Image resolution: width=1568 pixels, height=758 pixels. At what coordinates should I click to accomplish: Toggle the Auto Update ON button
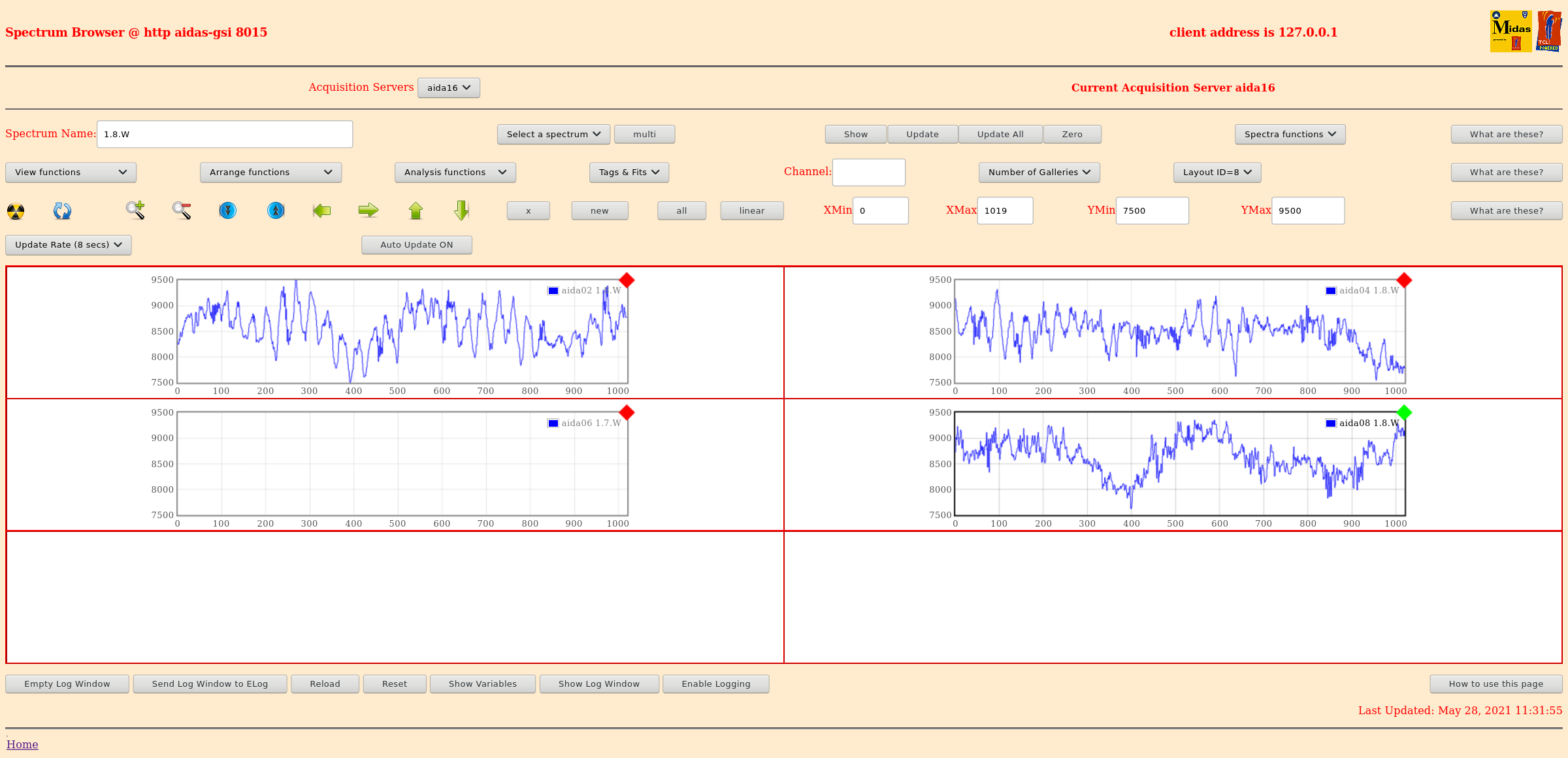coord(416,245)
